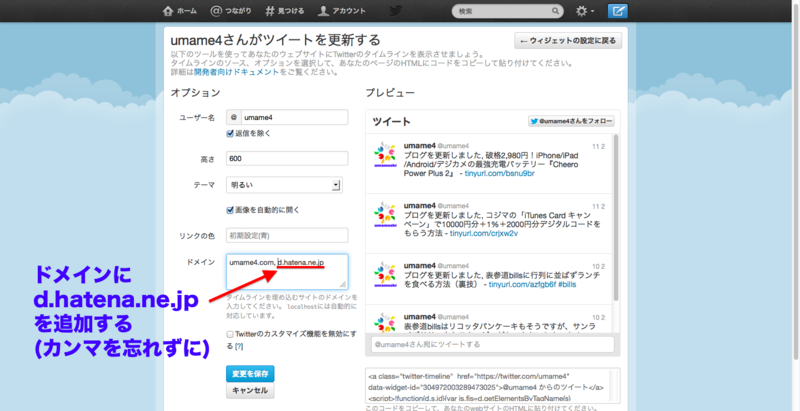This screenshot has width=800, height=411.
Task: Click the avatar of the iTunes Card tweet
Action: 384,215
